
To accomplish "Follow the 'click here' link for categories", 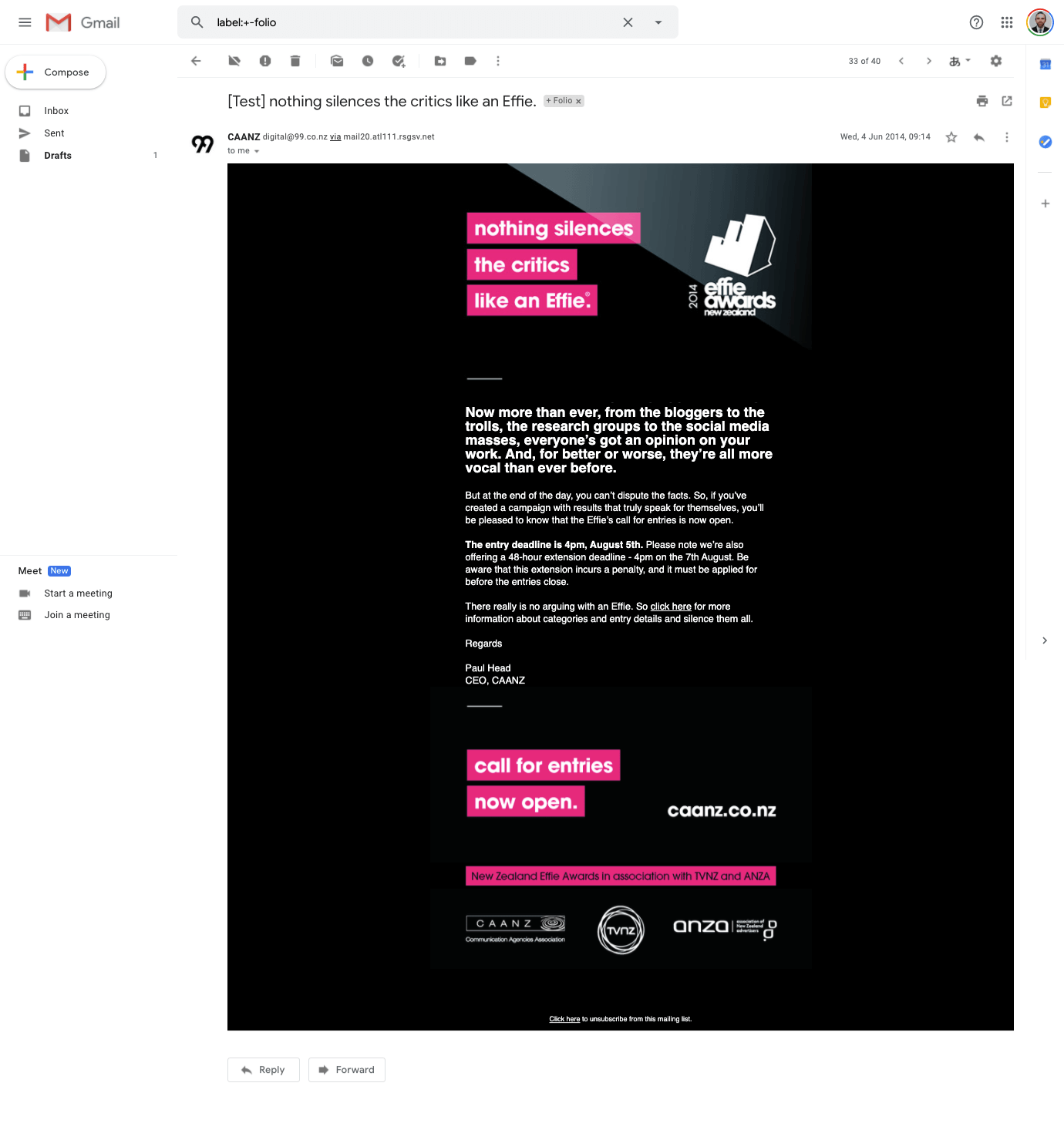I will pyautogui.click(x=671, y=607).
